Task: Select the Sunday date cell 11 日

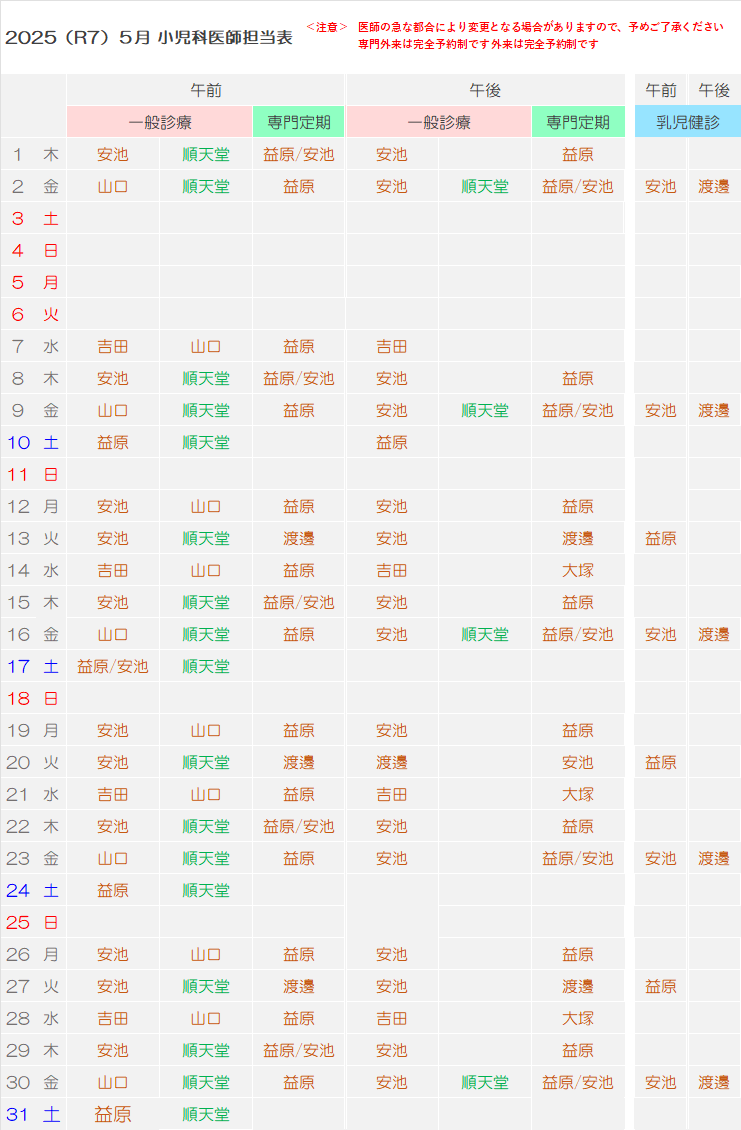Action: click(33, 475)
